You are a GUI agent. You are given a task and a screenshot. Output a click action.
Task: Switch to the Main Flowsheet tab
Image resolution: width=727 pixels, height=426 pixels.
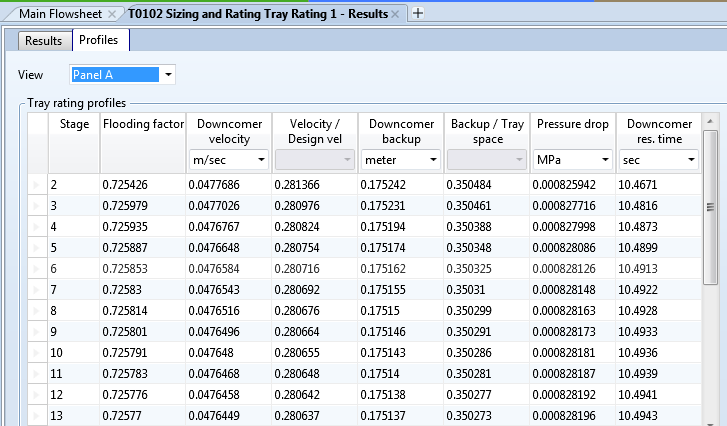(60, 14)
